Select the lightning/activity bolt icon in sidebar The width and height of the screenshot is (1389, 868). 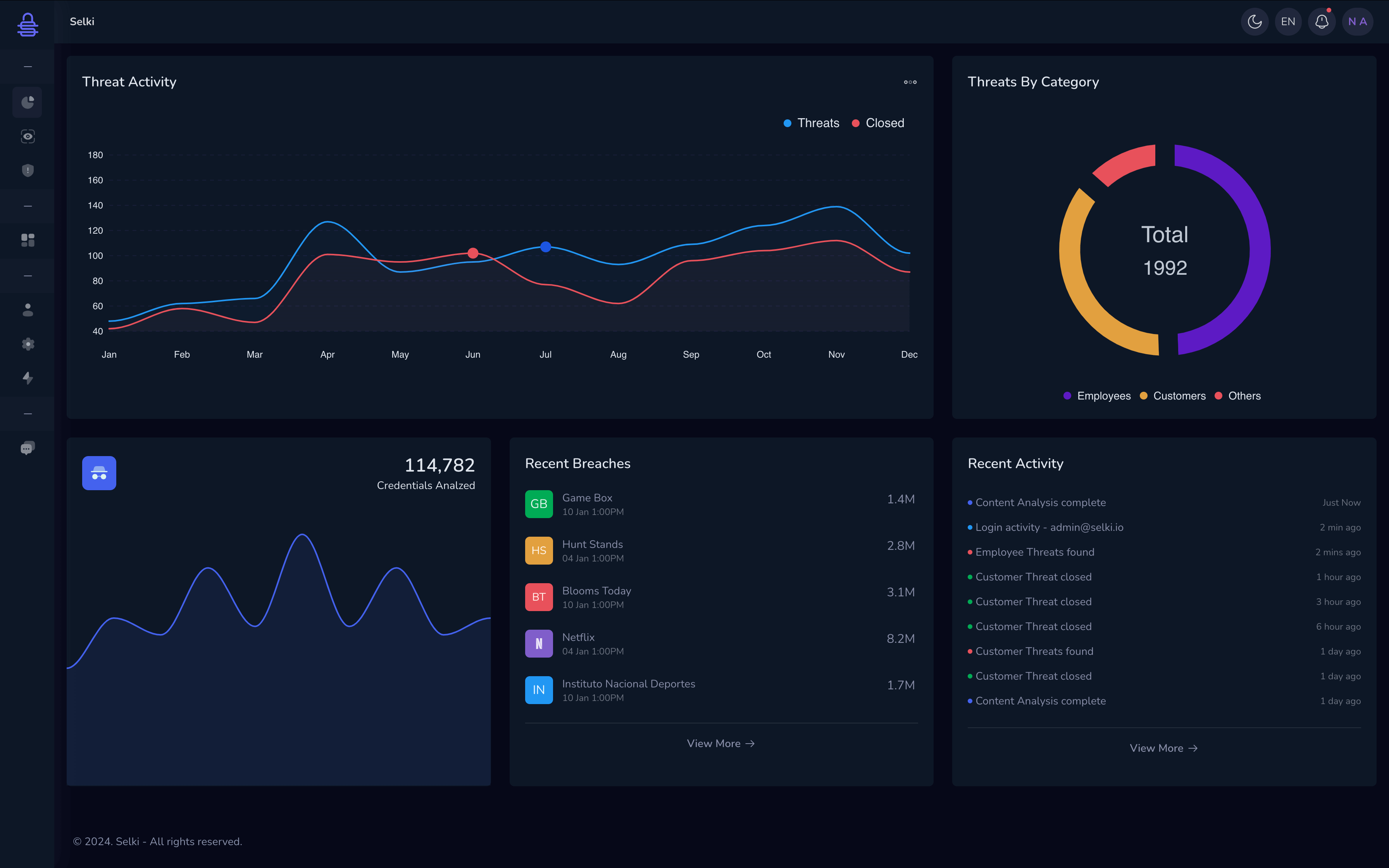pyautogui.click(x=27, y=378)
